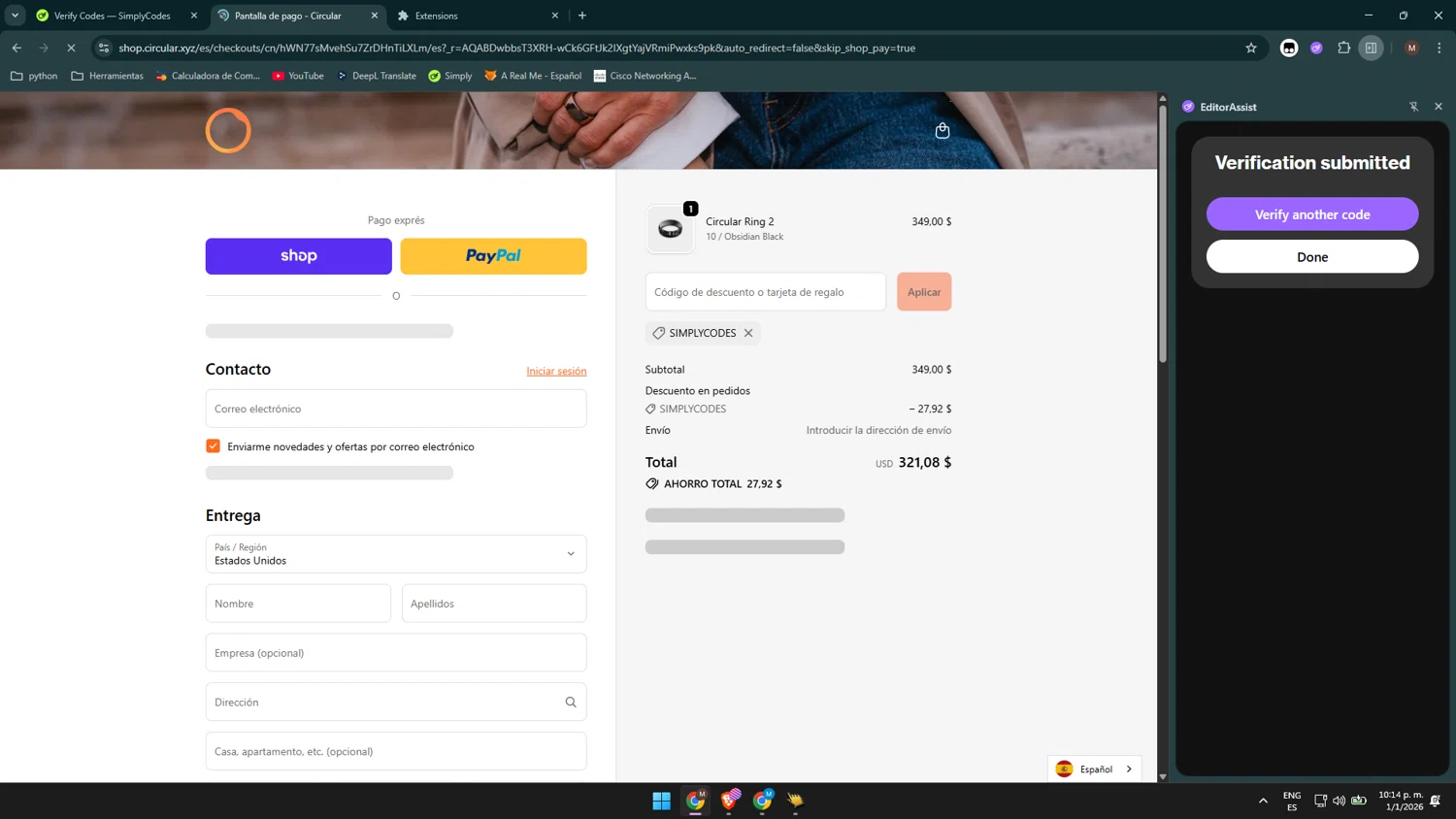Open the Chrome profile avatar M

pyautogui.click(x=1411, y=48)
